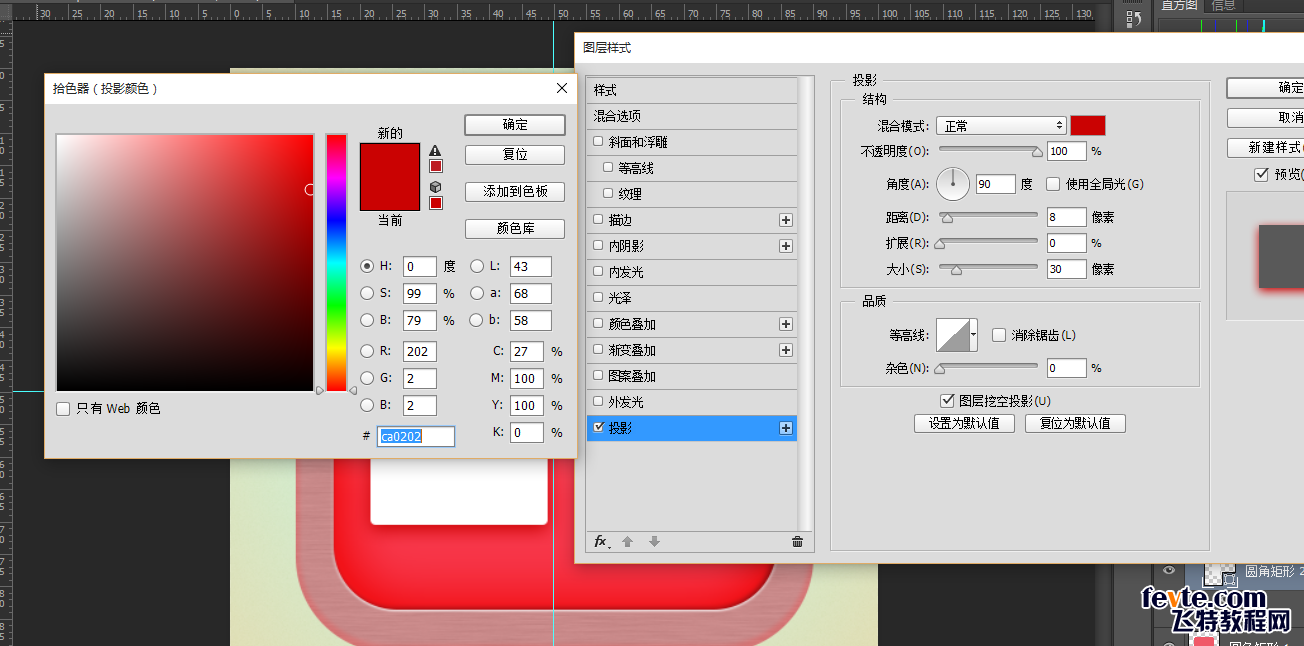Toggle 图层挖空投影 checkbox

point(948,400)
